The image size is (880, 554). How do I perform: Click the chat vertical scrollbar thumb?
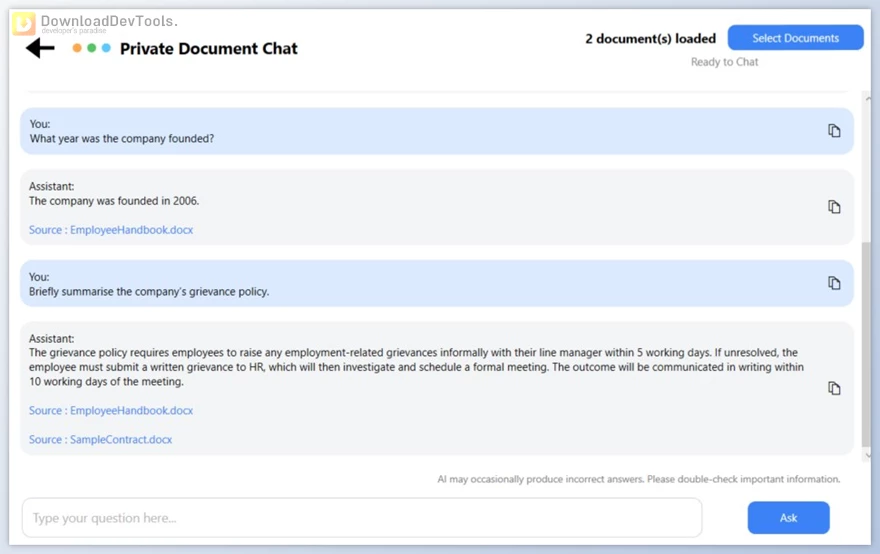(866, 345)
